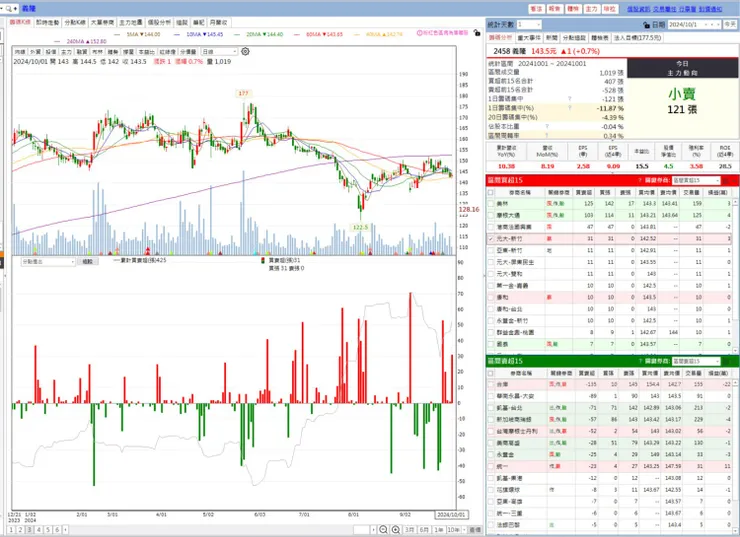Image resolution: width=740 pixels, height=537 pixels.
Task: Tick the select-all checkbox in the sell table header
Action: [491, 373]
